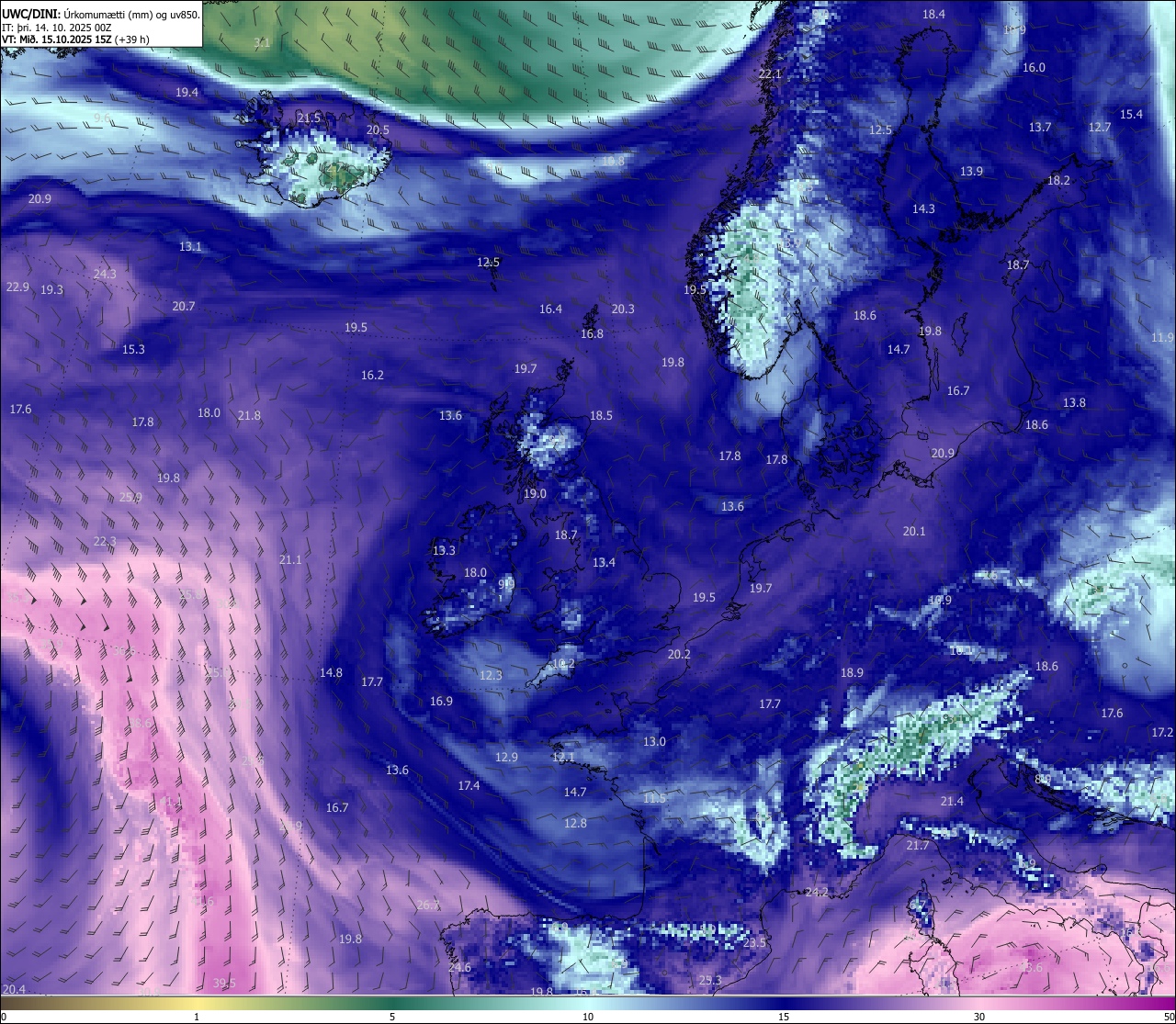1176x1024 pixels.
Task: Click the 19.4 value west of Iceland
Action: [187, 93]
